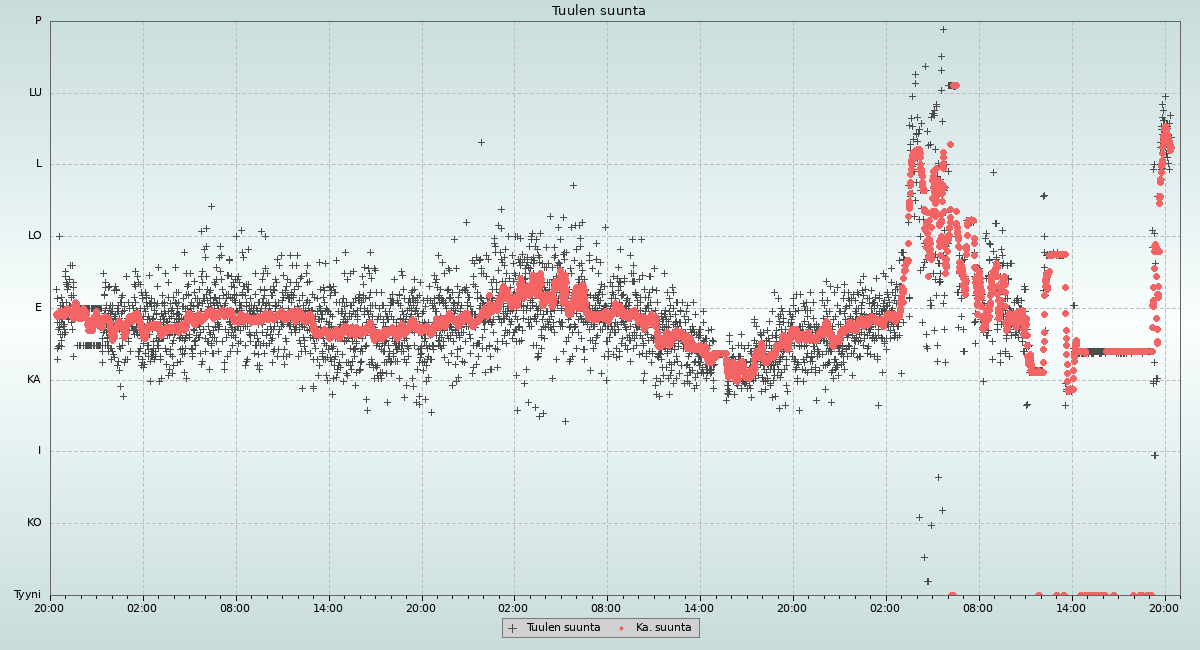Click the 'I' direction axis label
Screen dimensions: 1200x650
(40, 451)
